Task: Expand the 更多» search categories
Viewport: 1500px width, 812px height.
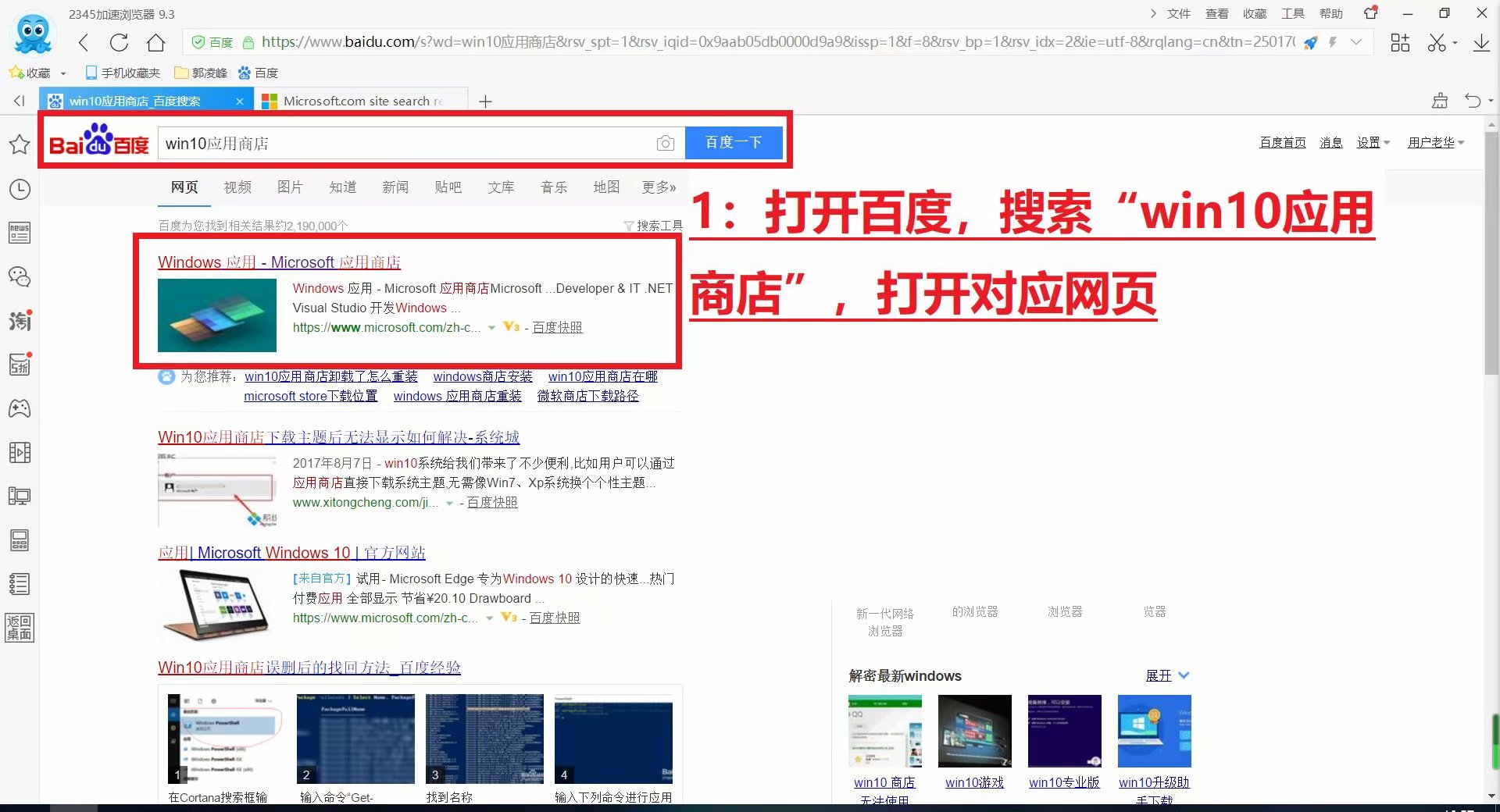Action: (x=659, y=187)
